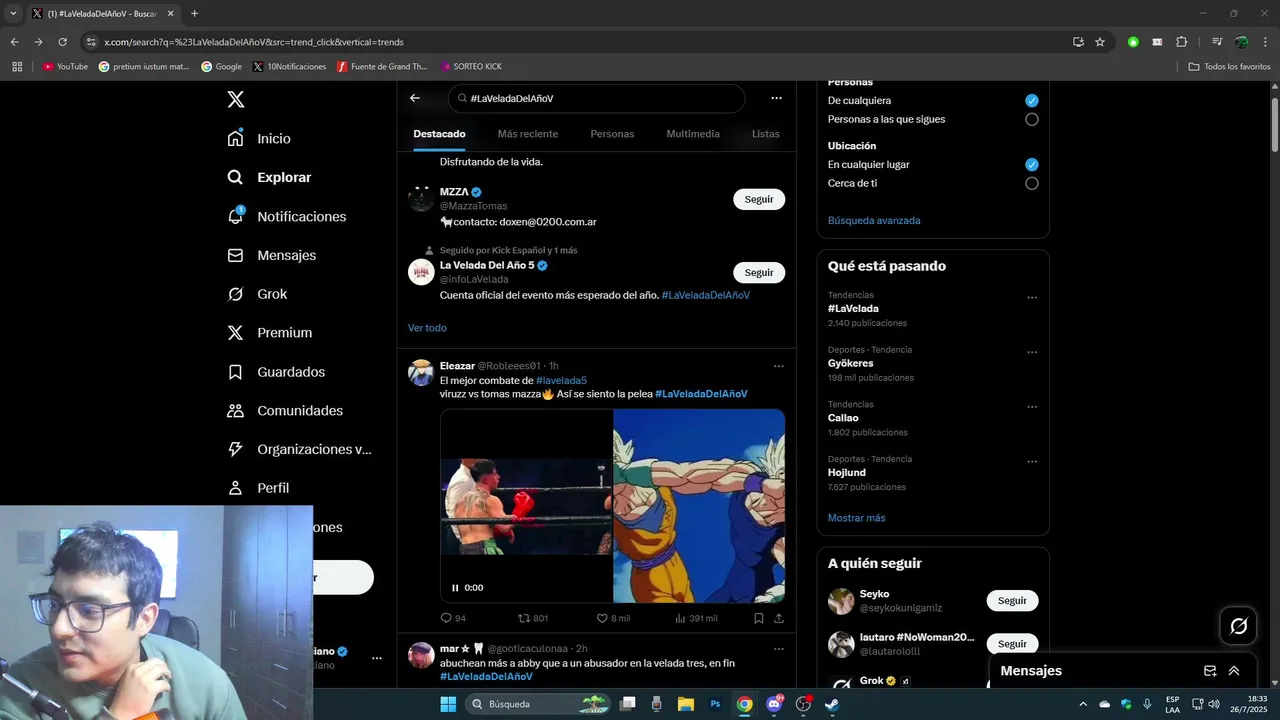Click the back arrow beside search box

[415, 98]
